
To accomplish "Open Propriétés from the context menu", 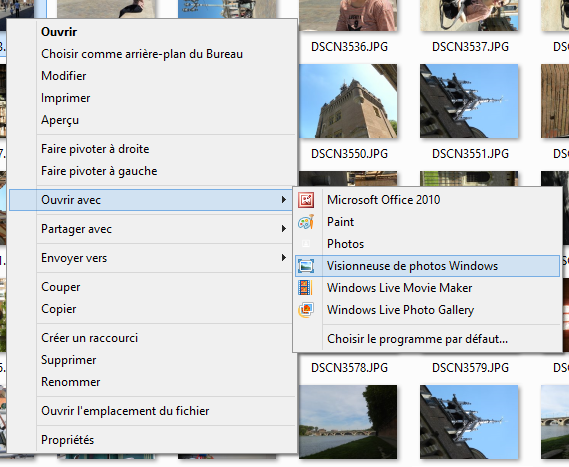I will (x=152, y=440).
